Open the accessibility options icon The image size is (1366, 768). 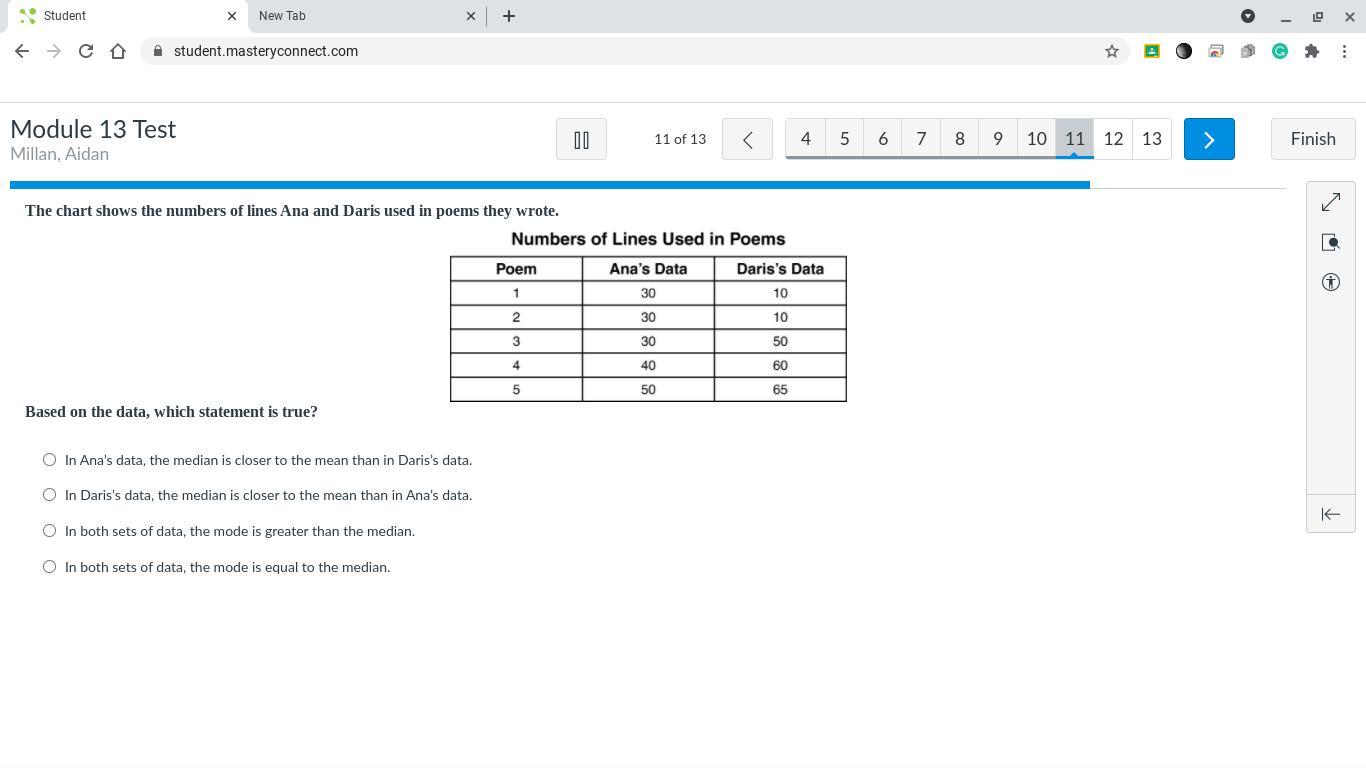click(1330, 282)
